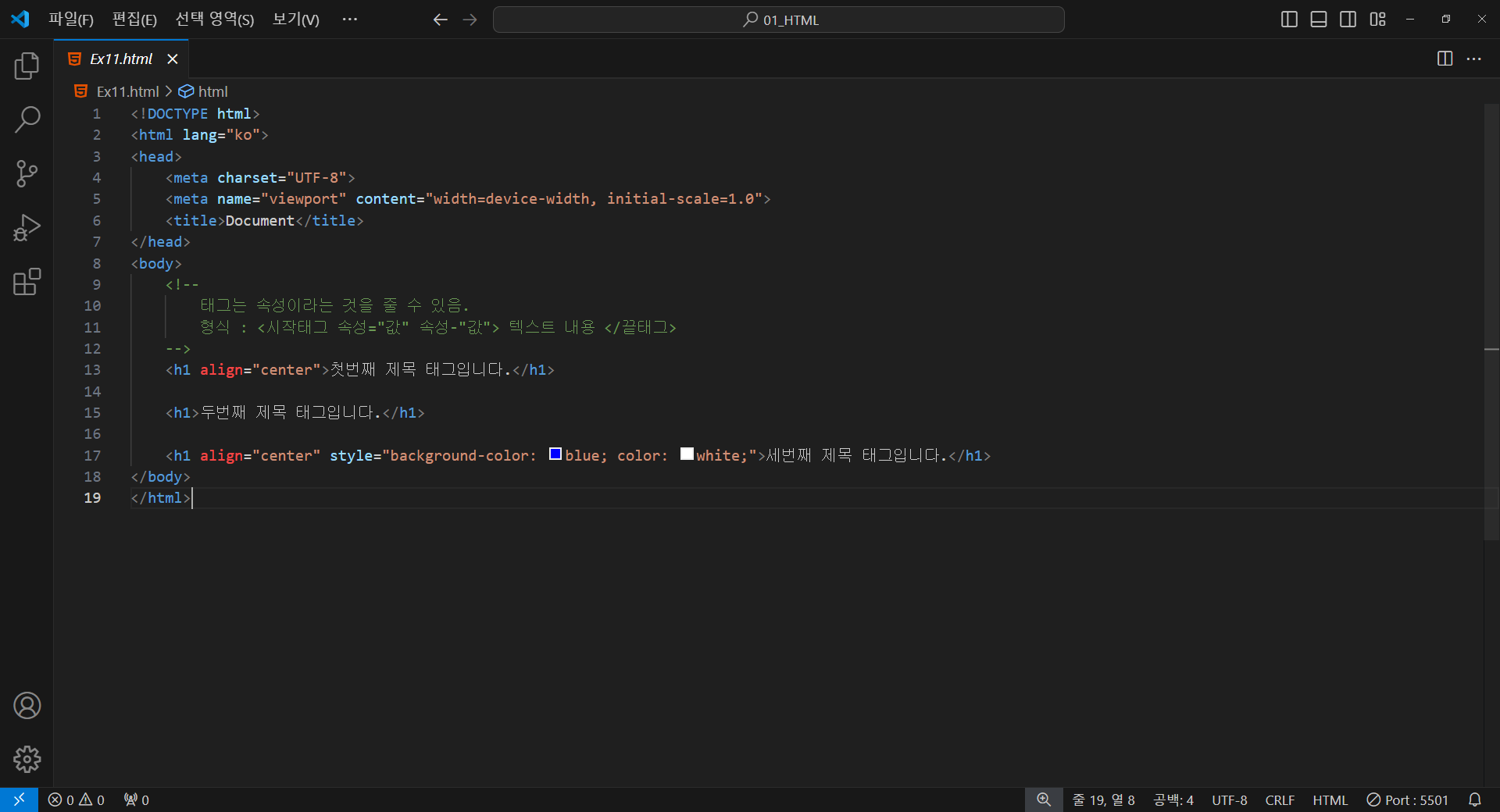This screenshot has height=812, width=1500.
Task: Toggle the primary side bar layout icon
Action: coord(1289,20)
